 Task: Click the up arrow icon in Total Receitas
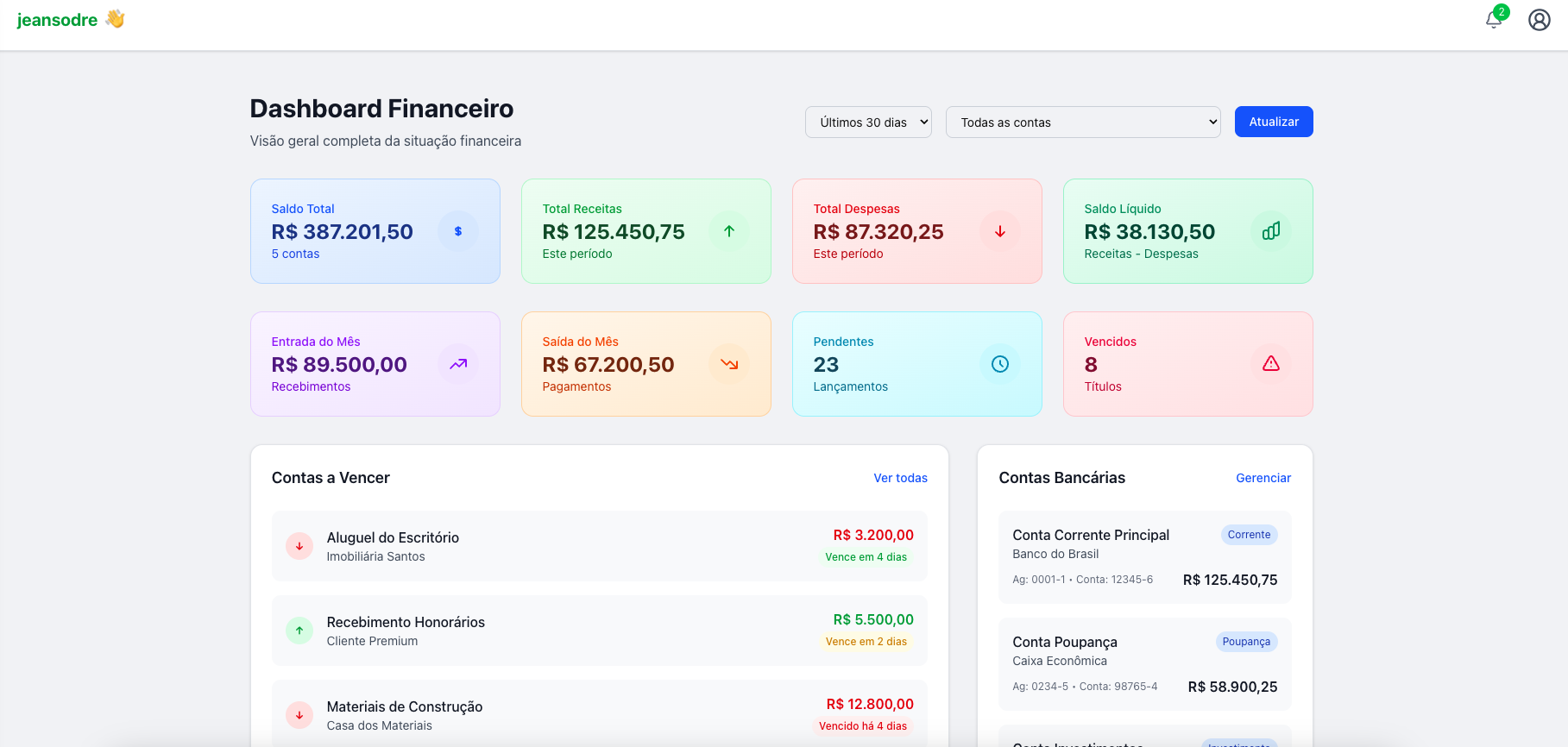[728, 231]
